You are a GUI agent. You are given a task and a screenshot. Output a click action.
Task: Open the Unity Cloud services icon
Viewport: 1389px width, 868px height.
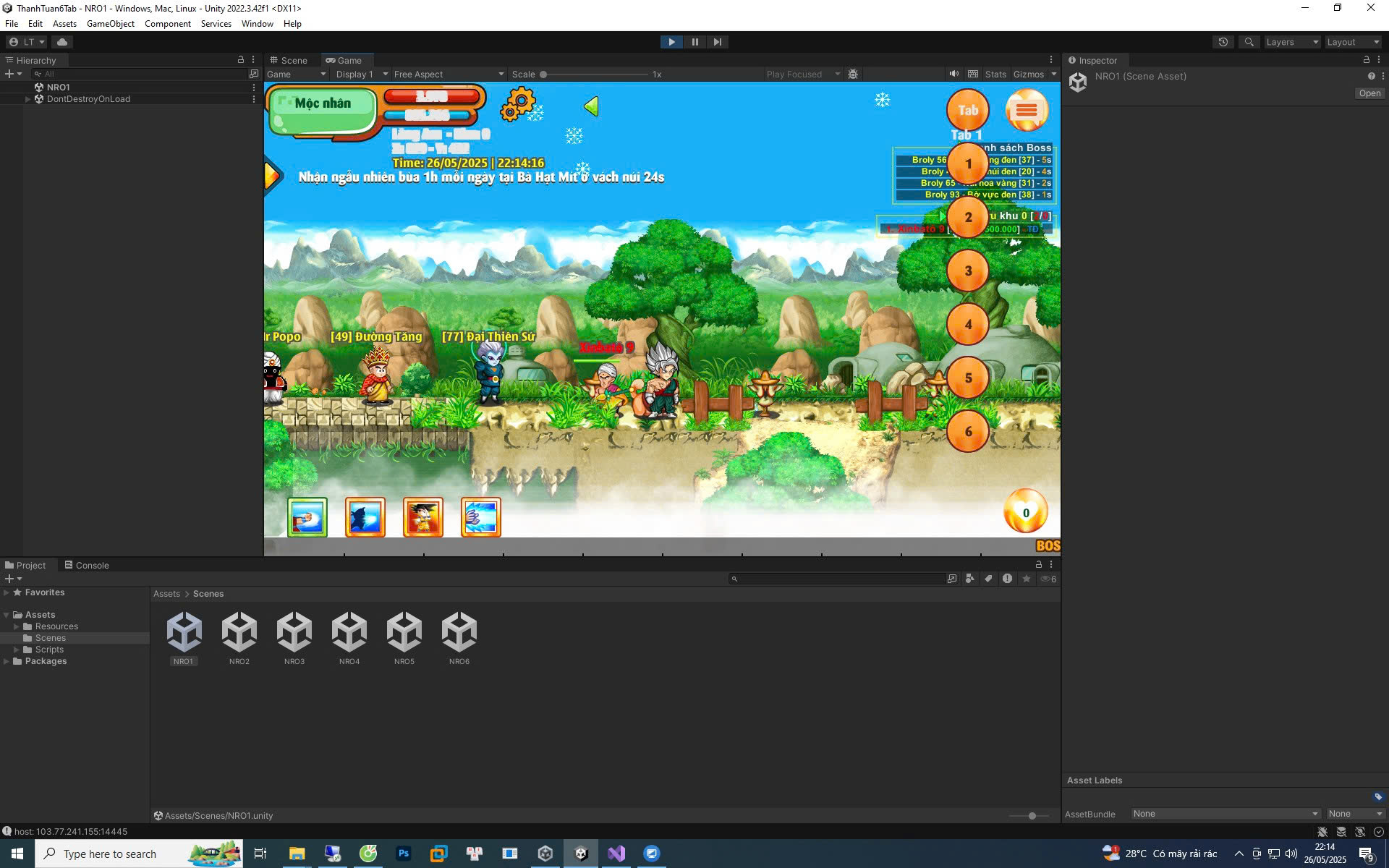pos(62,42)
